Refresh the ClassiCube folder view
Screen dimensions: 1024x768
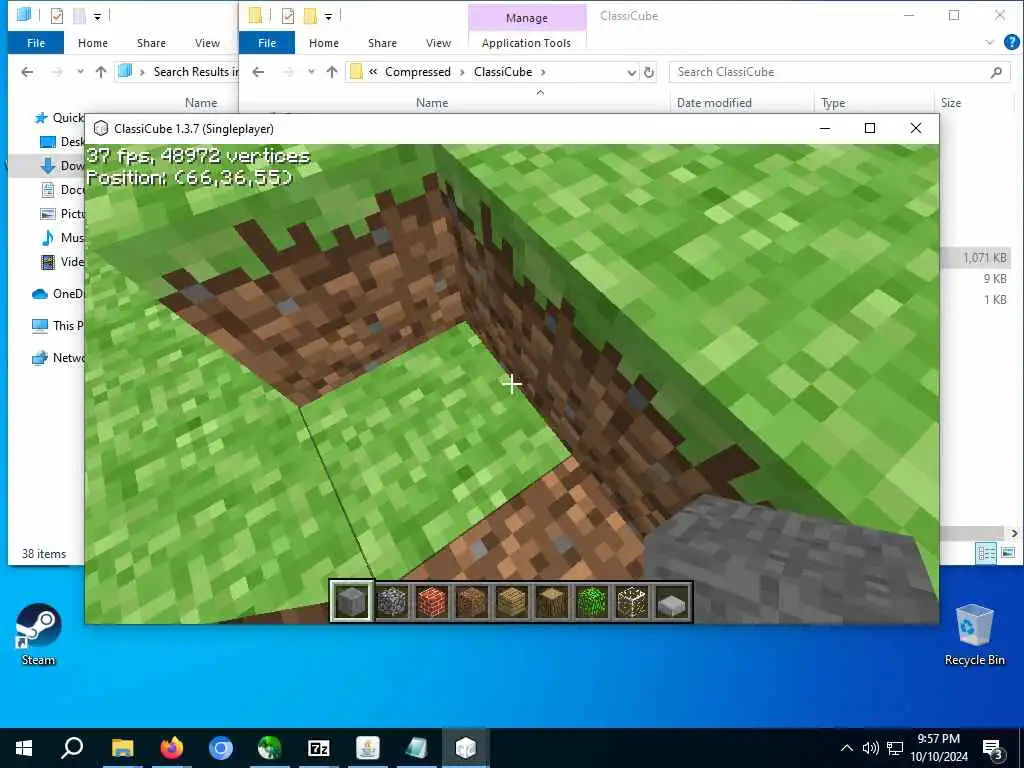click(x=649, y=72)
